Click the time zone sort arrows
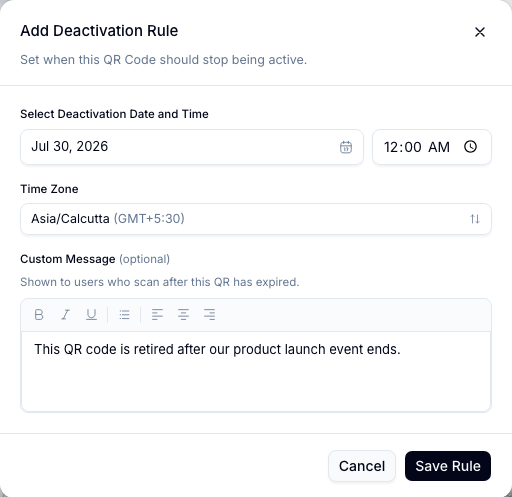The height and width of the screenshot is (497, 512). (x=475, y=219)
